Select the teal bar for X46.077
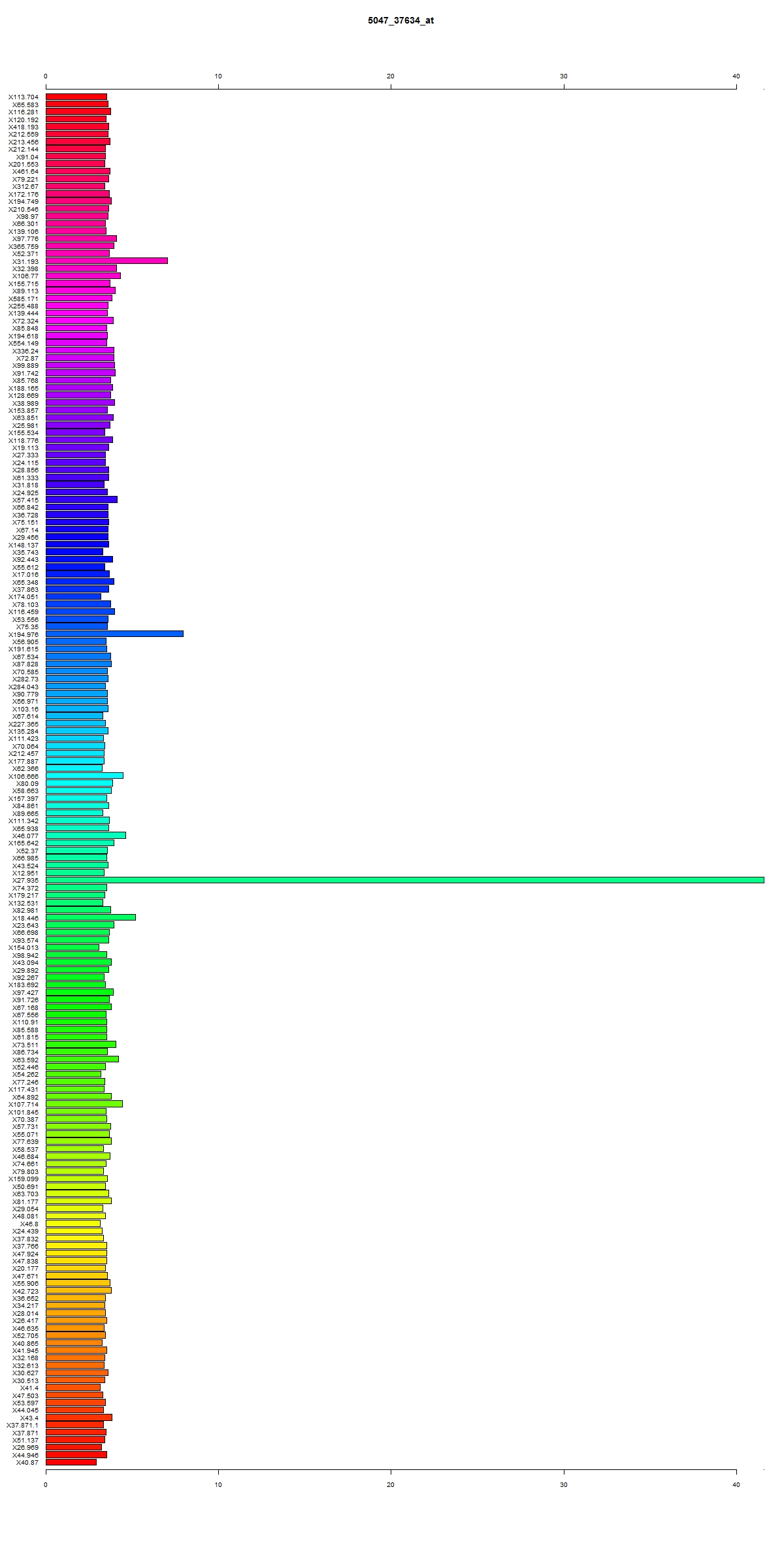 [x=86, y=835]
